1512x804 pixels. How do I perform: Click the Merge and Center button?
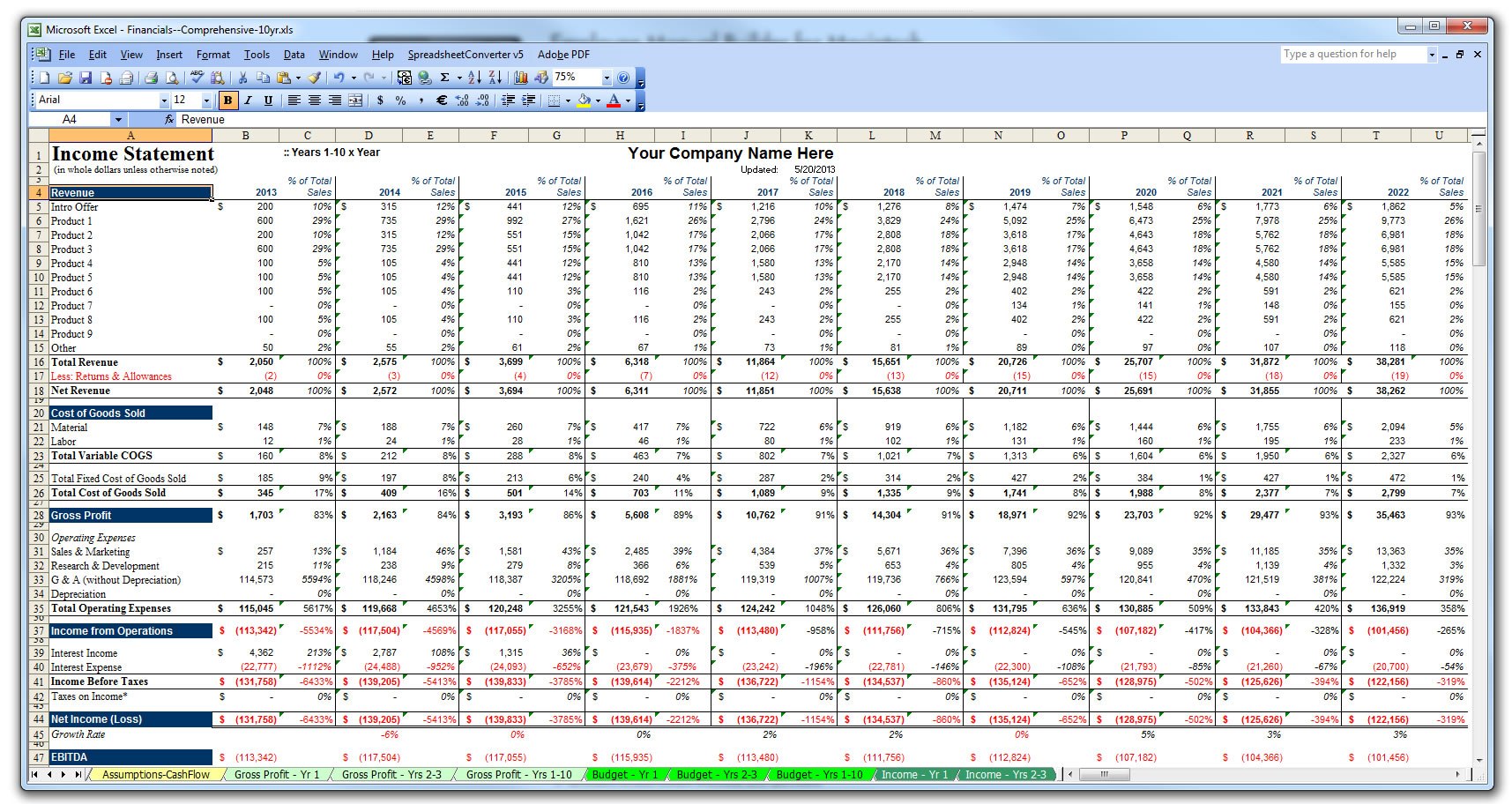coord(355,100)
